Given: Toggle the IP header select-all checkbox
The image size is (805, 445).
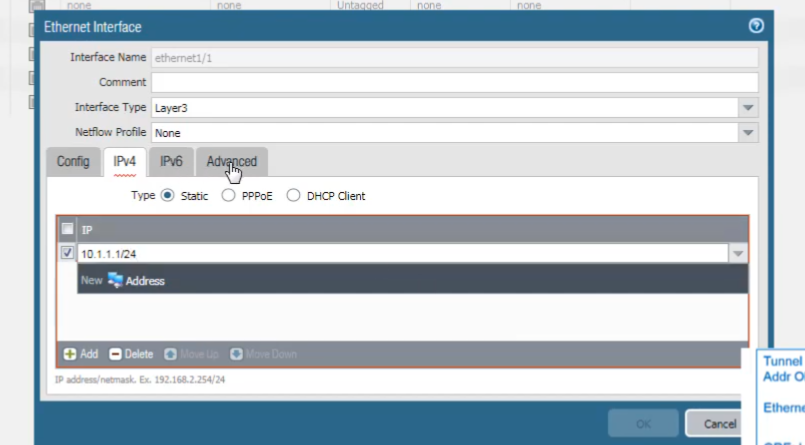Looking at the screenshot, I should (67, 229).
